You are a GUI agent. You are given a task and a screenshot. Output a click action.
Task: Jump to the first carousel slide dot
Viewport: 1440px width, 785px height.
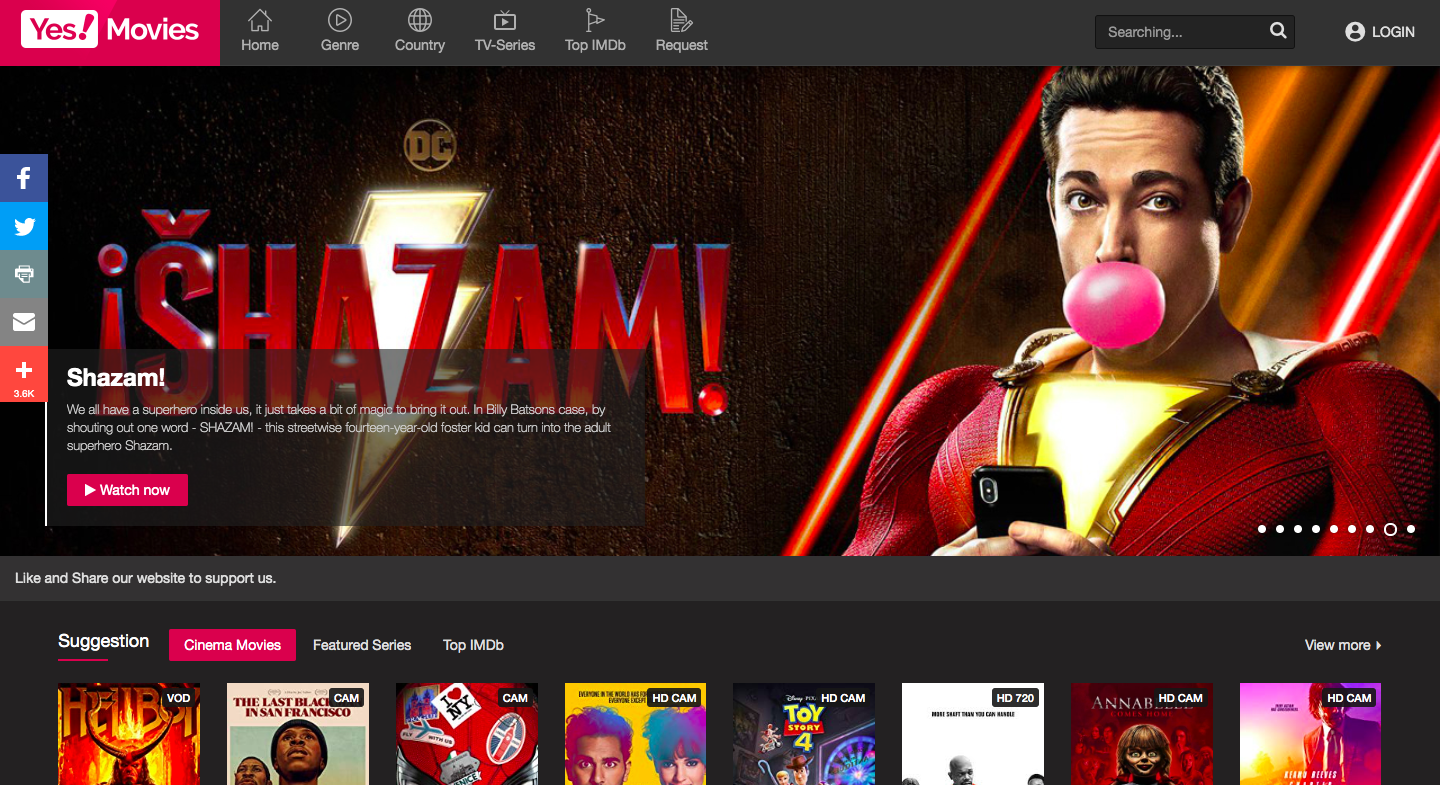point(1262,529)
